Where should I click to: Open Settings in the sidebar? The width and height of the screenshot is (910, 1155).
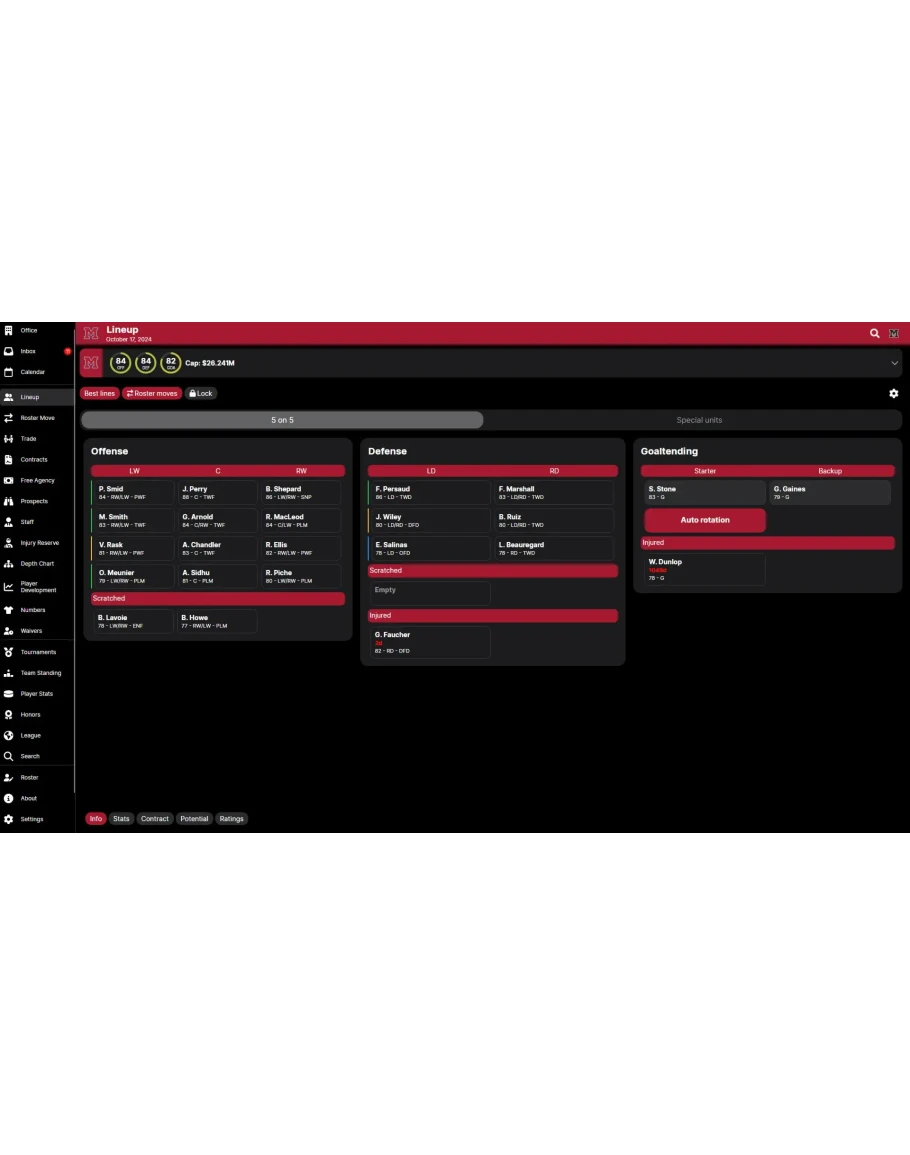pos(9,819)
